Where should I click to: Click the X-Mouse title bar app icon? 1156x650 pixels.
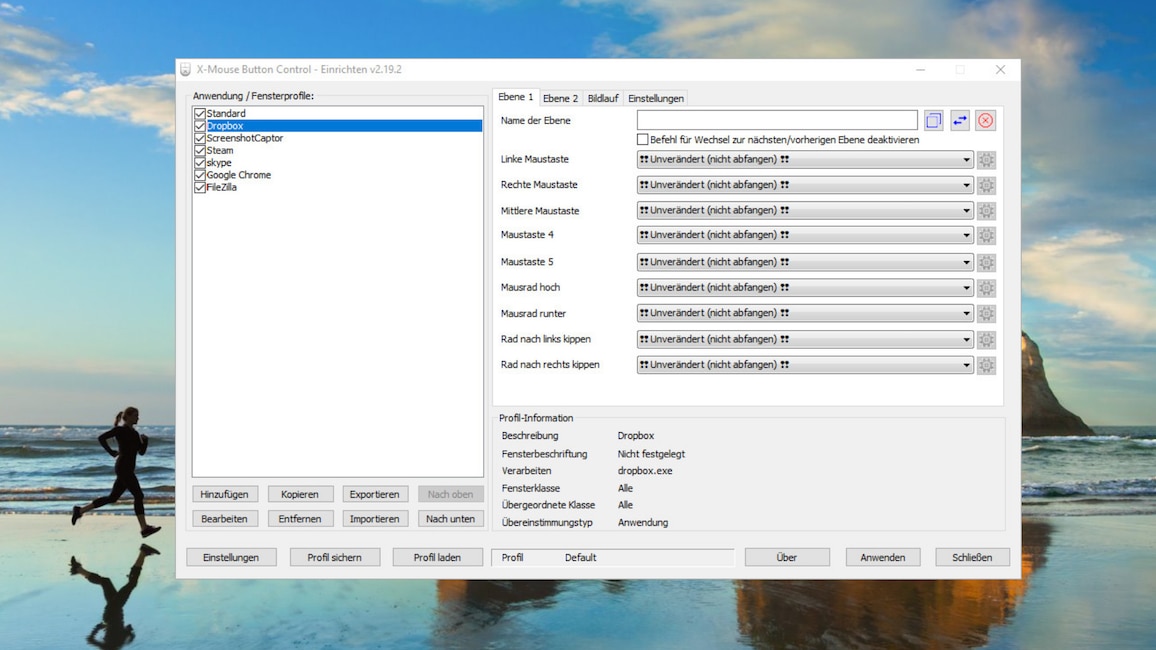click(x=185, y=69)
